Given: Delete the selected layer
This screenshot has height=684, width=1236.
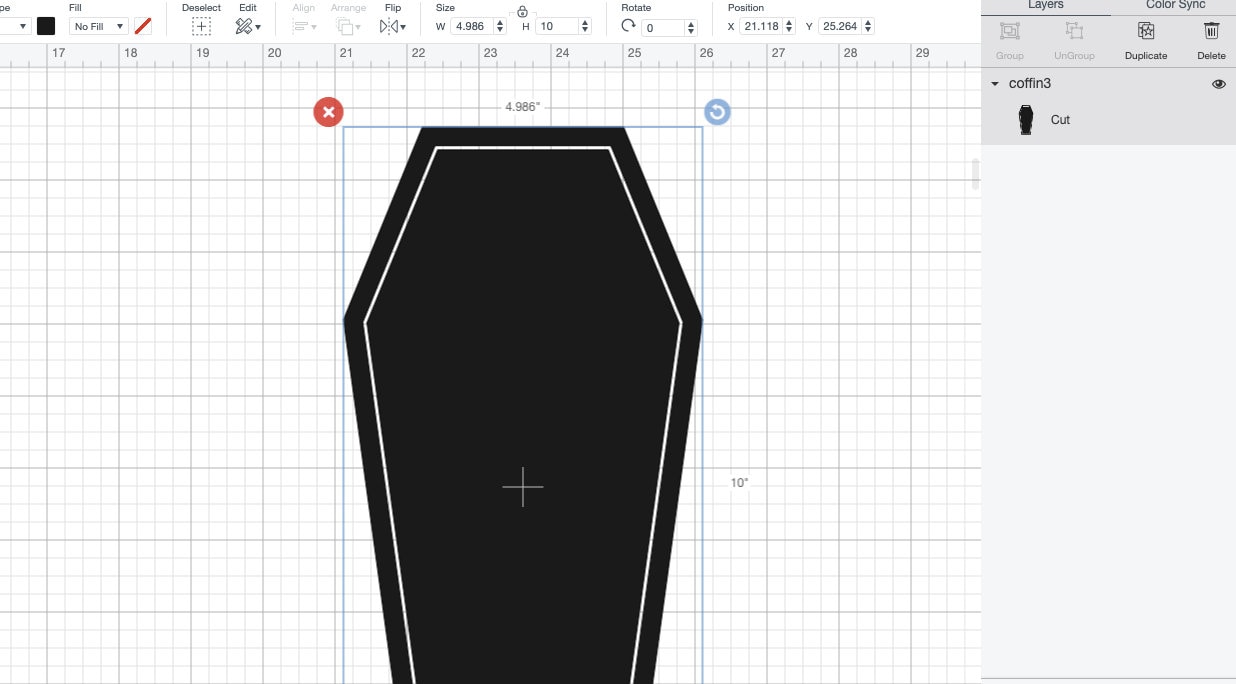Looking at the screenshot, I should (x=1211, y=40).
